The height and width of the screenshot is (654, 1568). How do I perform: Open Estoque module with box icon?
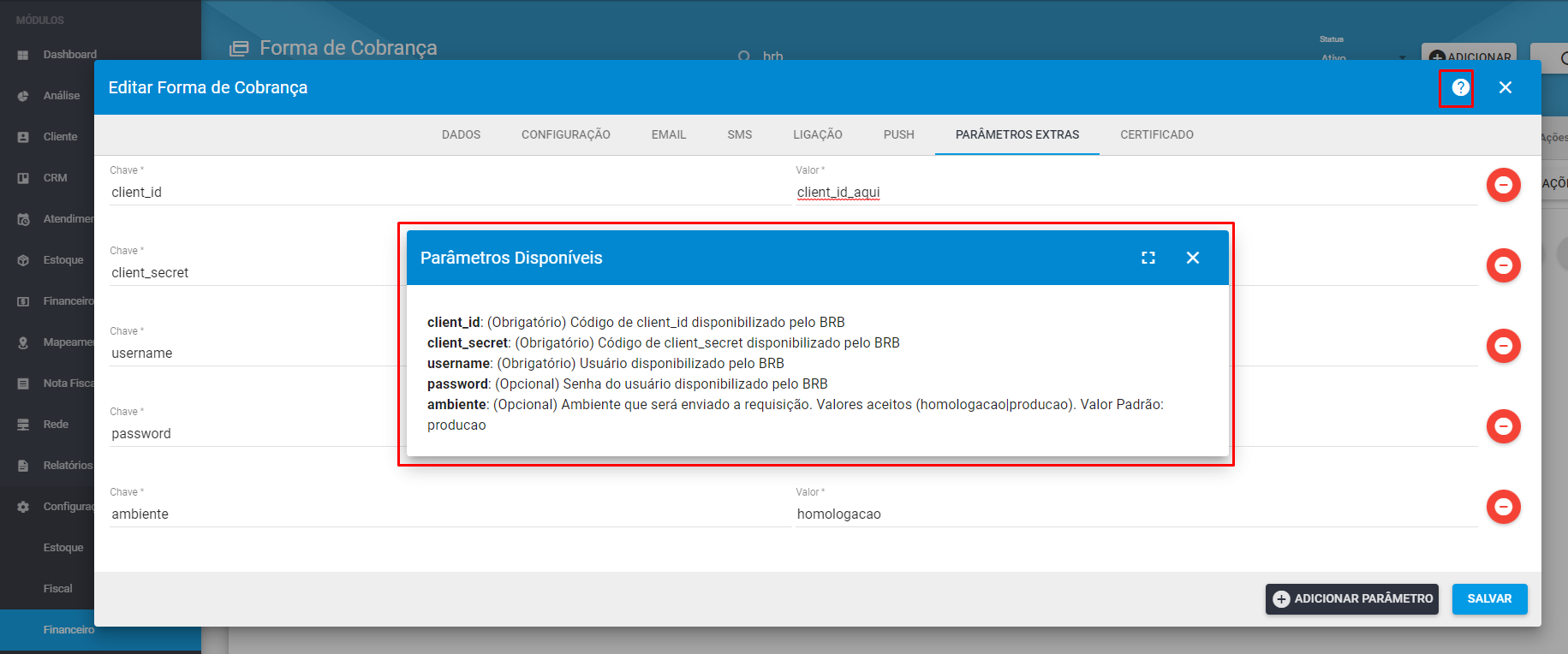pyautogui.click(x=63, y=259)
